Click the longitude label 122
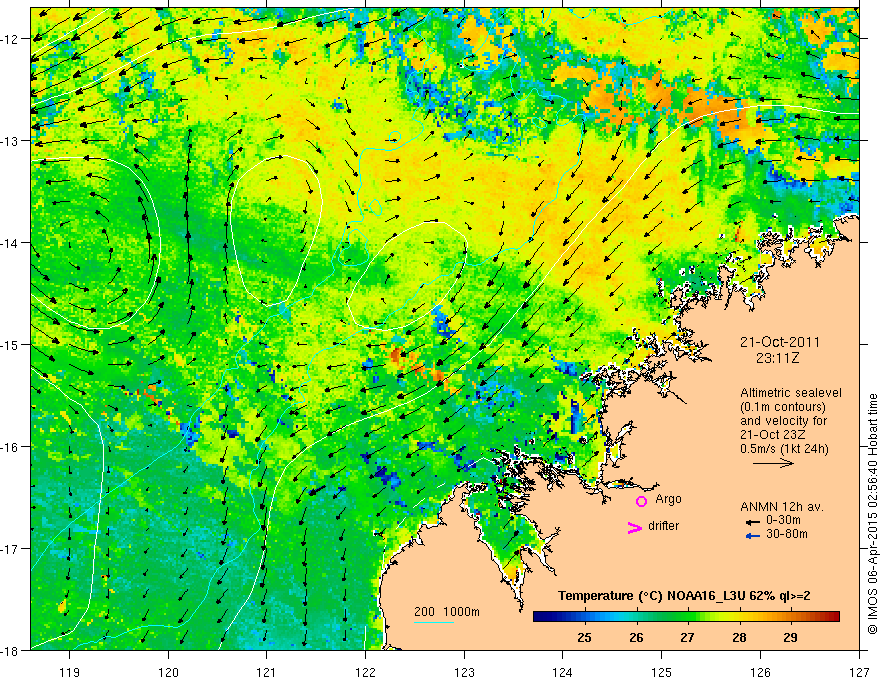This screenshot has height=680, width=880. (x=365, y=672)
